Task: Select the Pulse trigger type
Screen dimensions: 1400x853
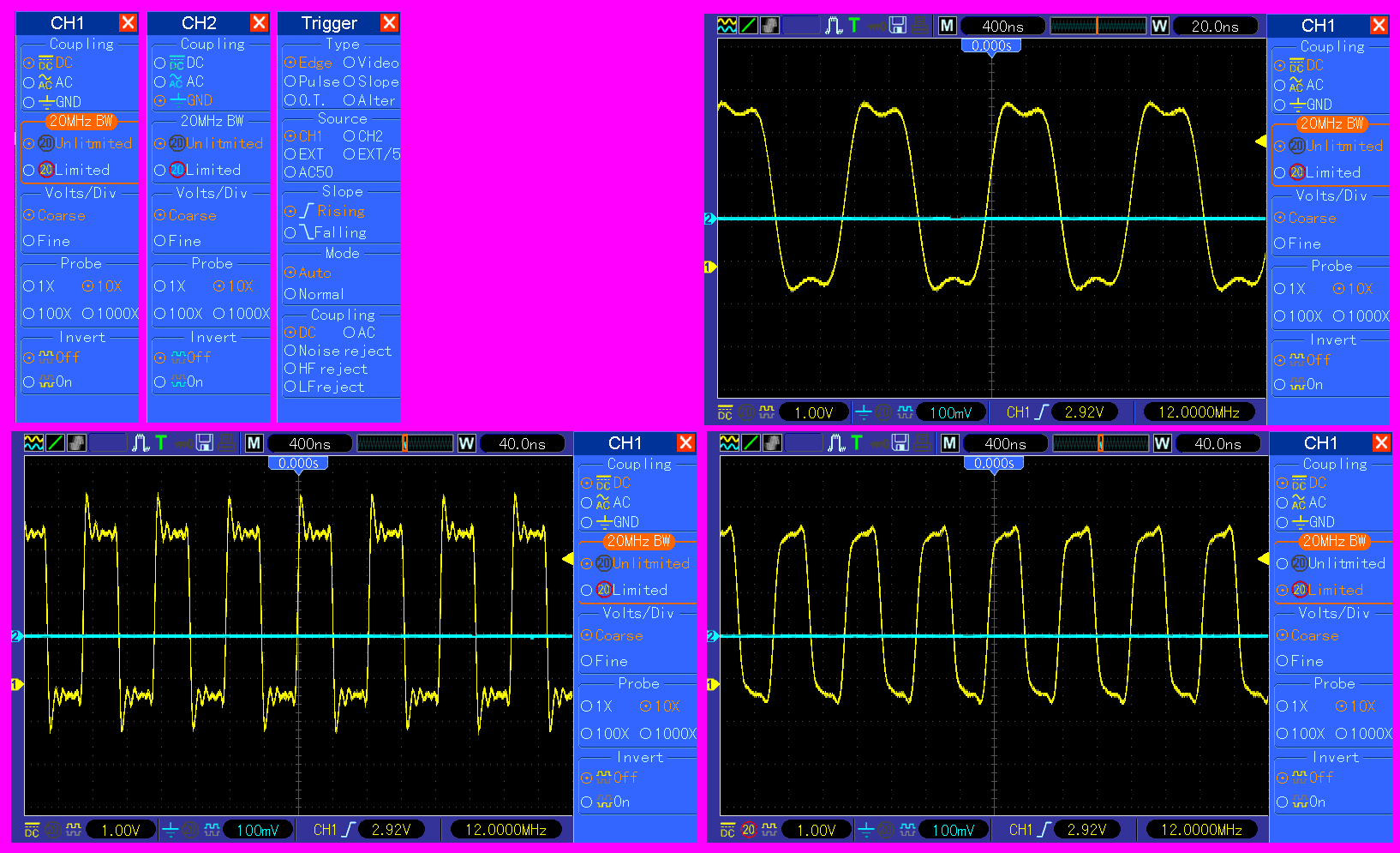Action: point(312,81)
